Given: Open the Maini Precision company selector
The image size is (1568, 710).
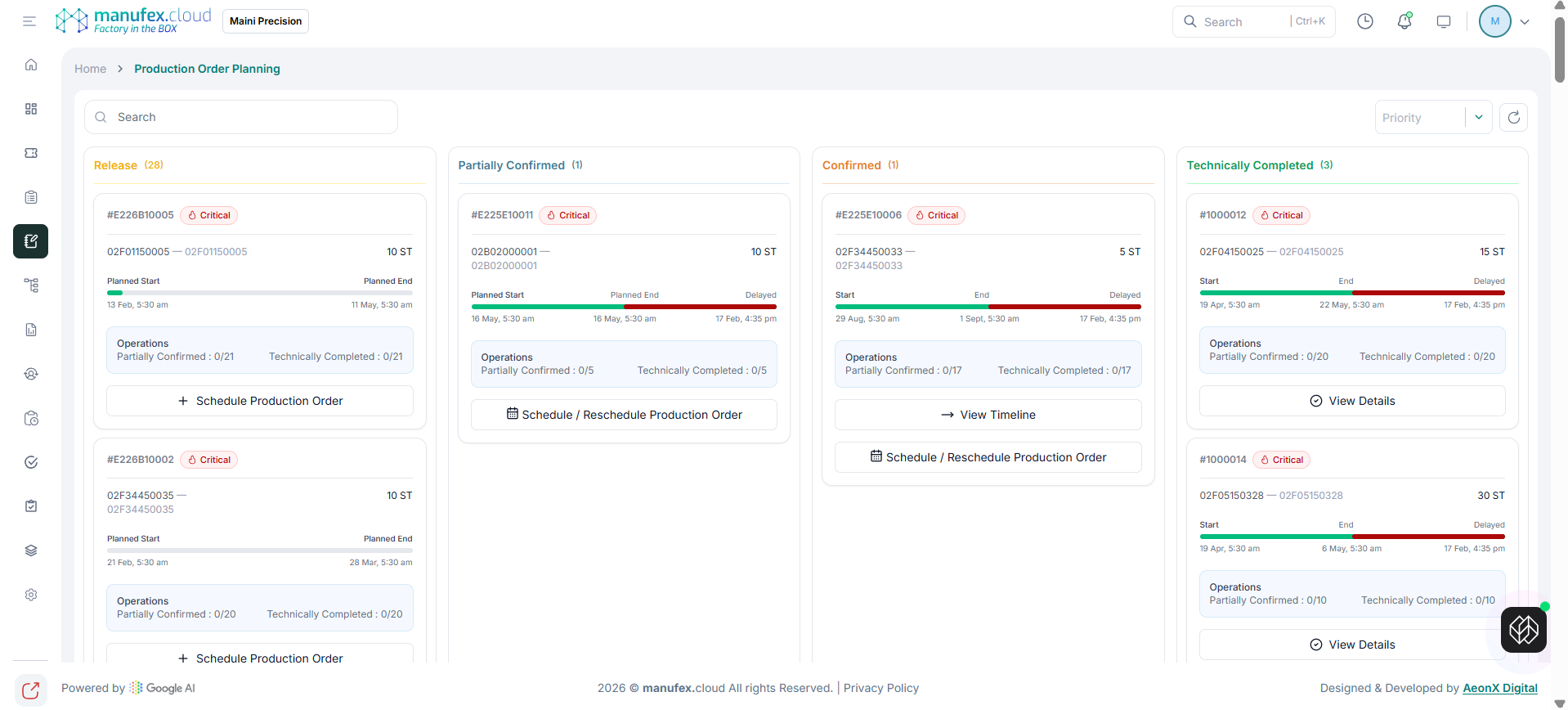Looking at the screenshot, I should (x=266, y=21).
